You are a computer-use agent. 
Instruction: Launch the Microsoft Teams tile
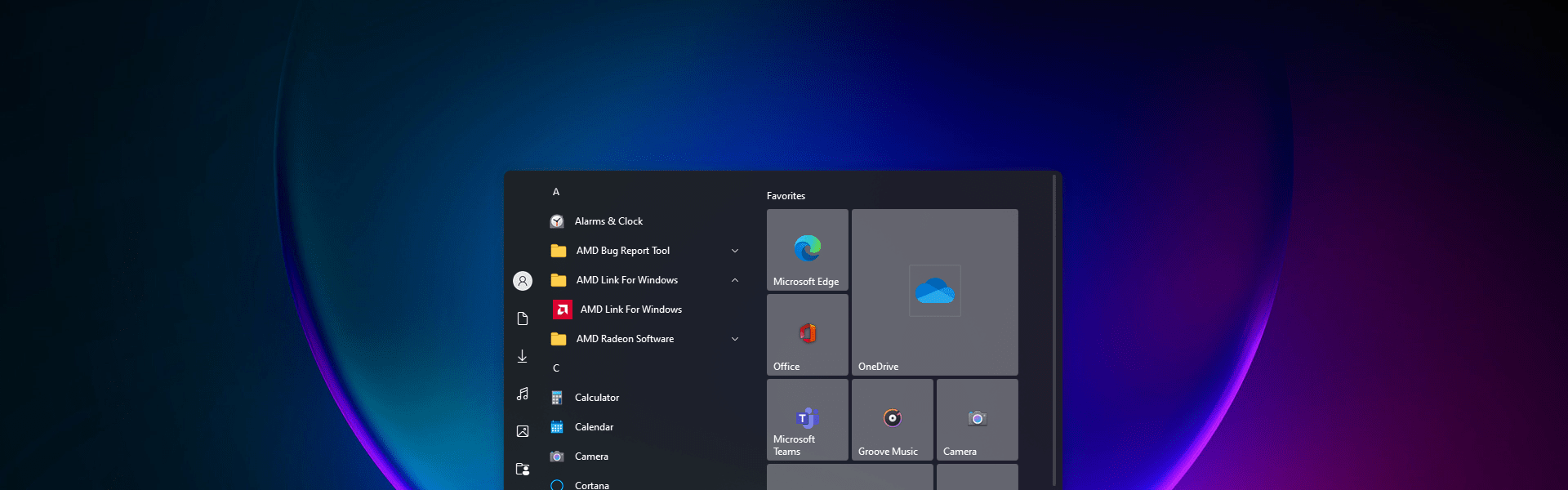pos(808,420)
